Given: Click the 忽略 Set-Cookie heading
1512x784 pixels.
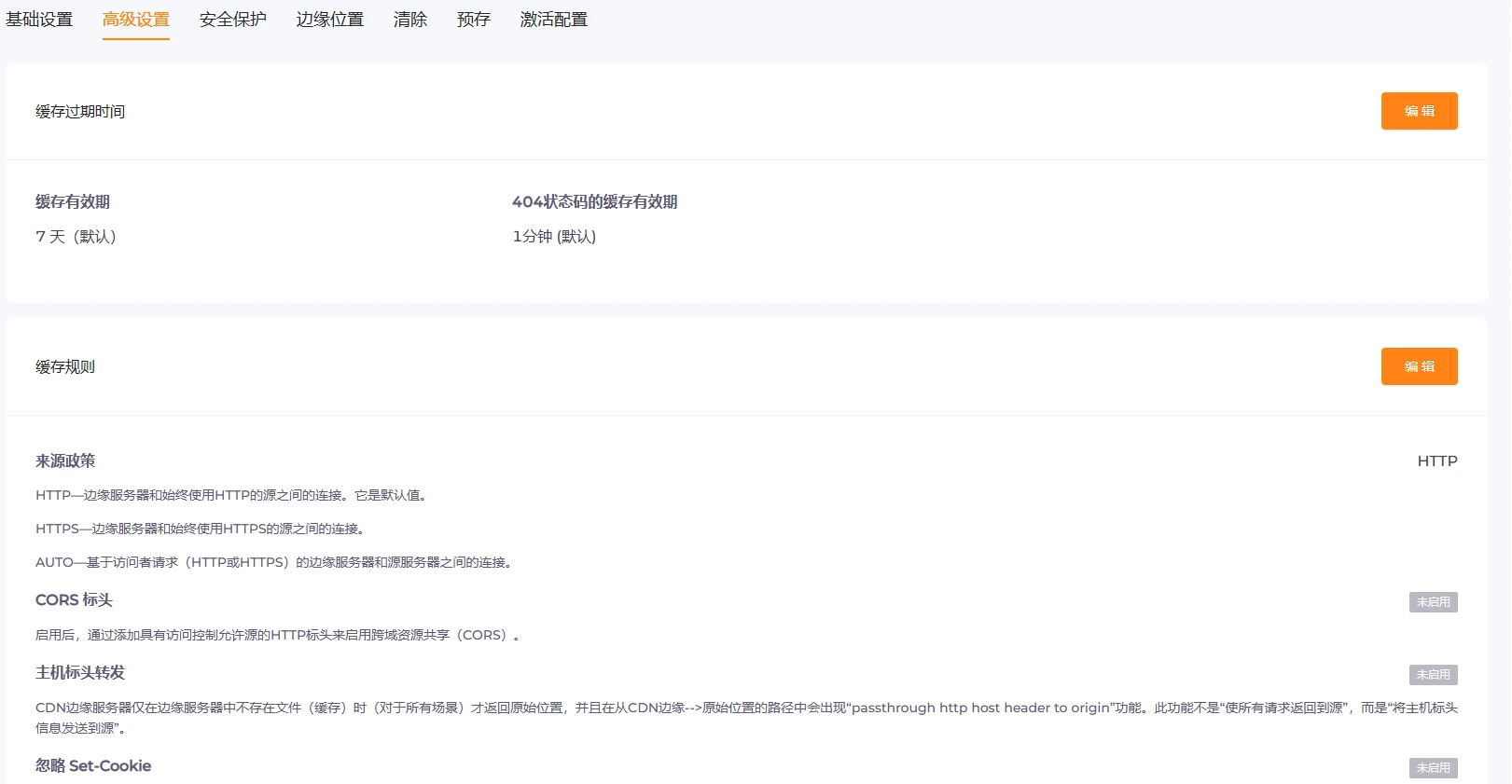Looking at the screenshot, I should (93, 766).
